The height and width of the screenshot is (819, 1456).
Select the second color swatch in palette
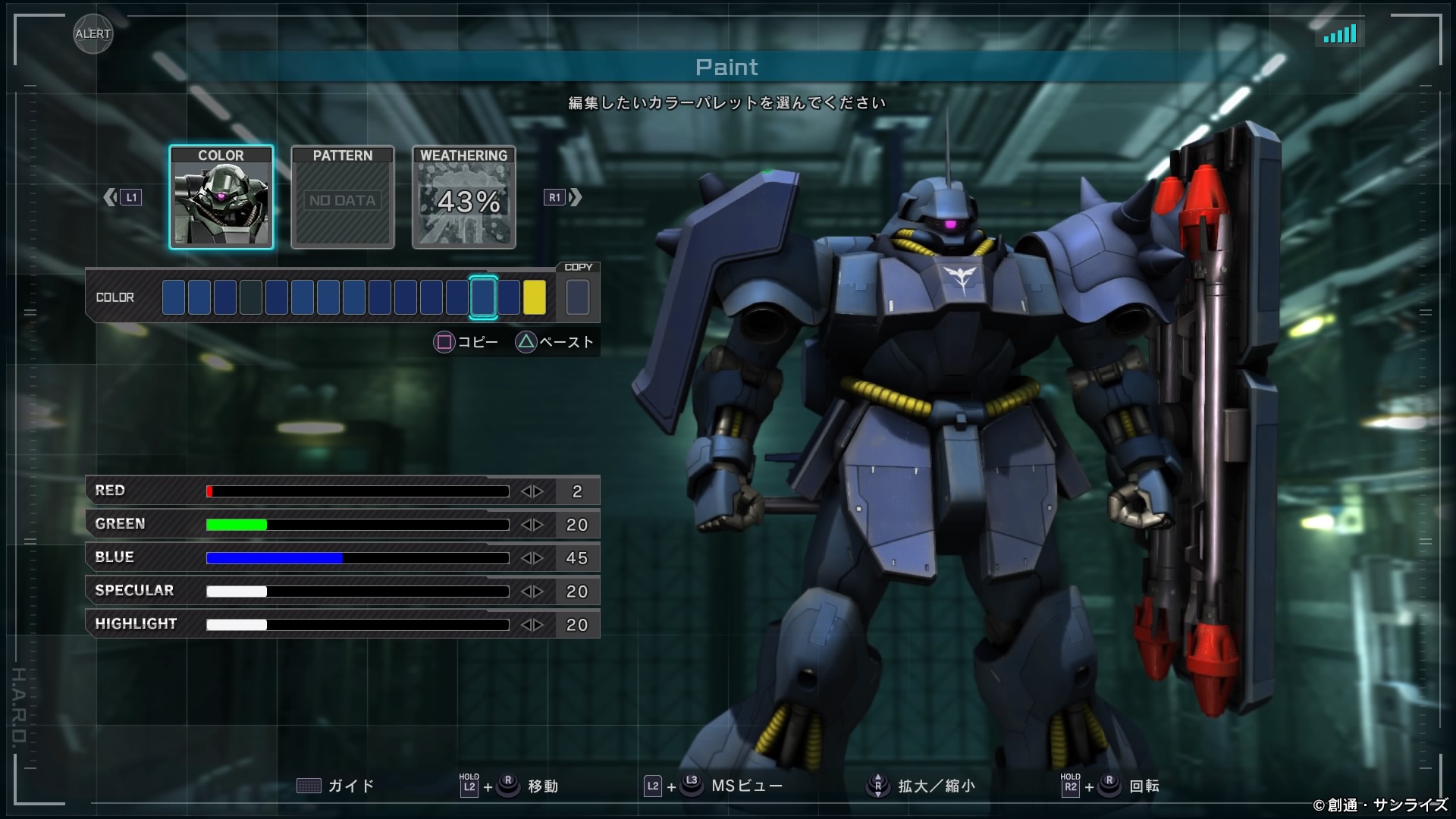199,297
